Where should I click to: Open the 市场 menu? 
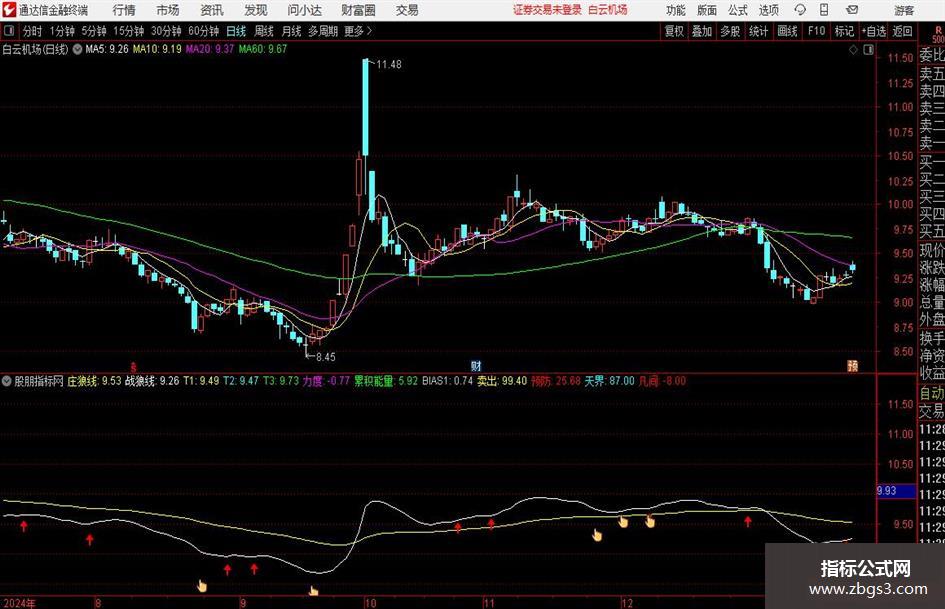click(168, 10)
